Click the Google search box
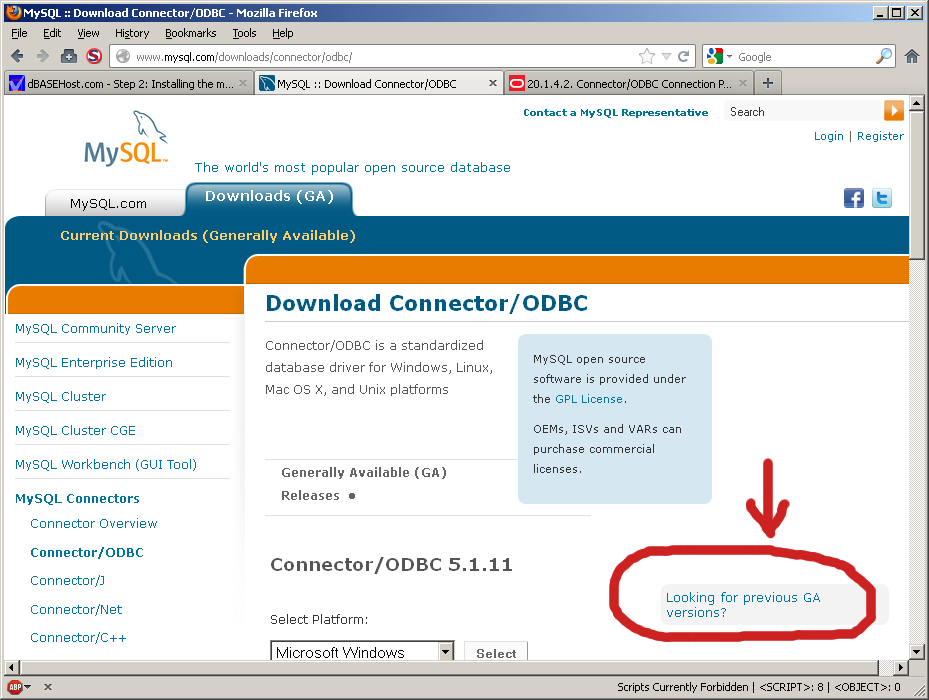The image size is (929, 700). pos(805,57)
